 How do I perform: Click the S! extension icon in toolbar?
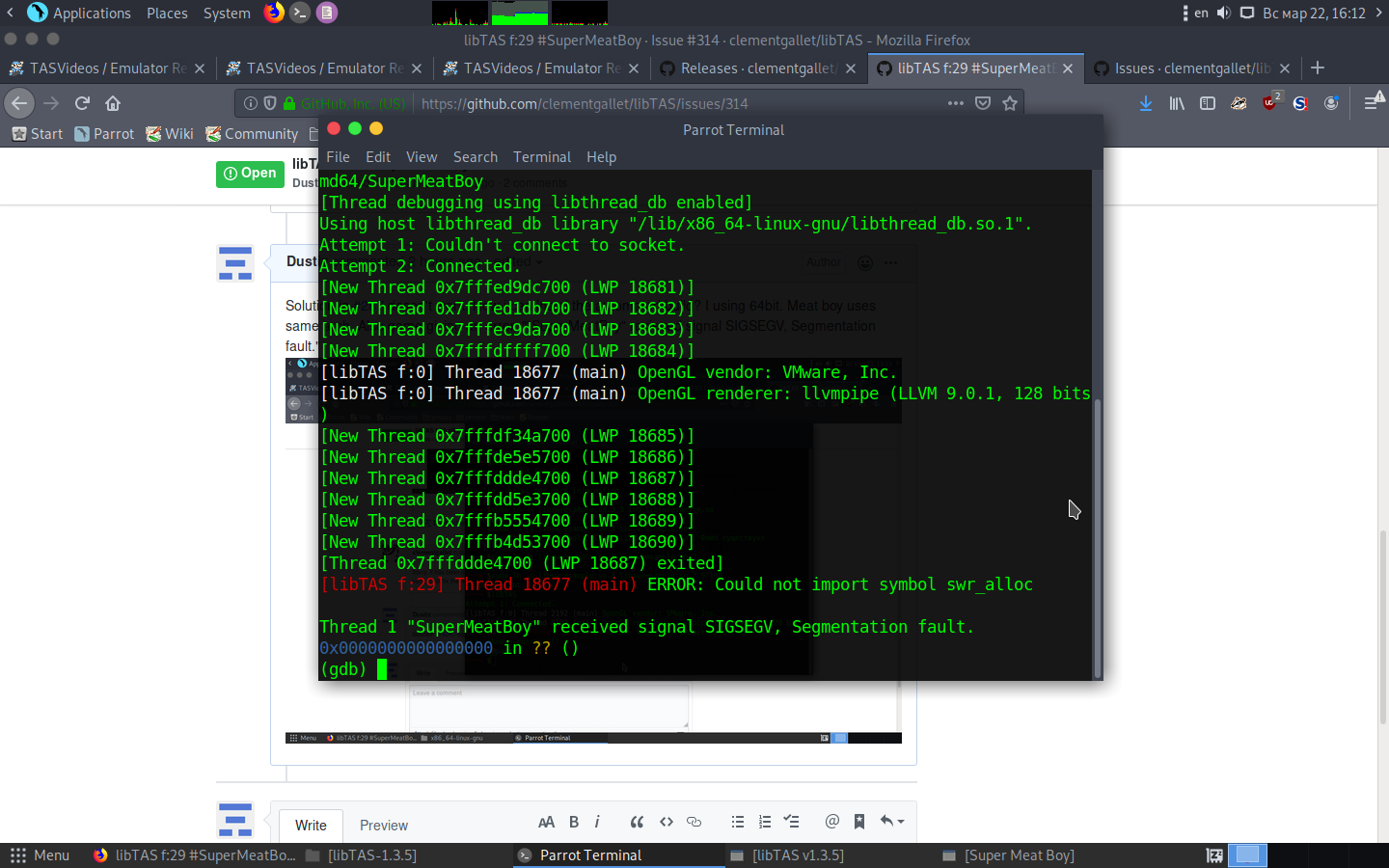pyautogui.click(x=1300, y=103)
